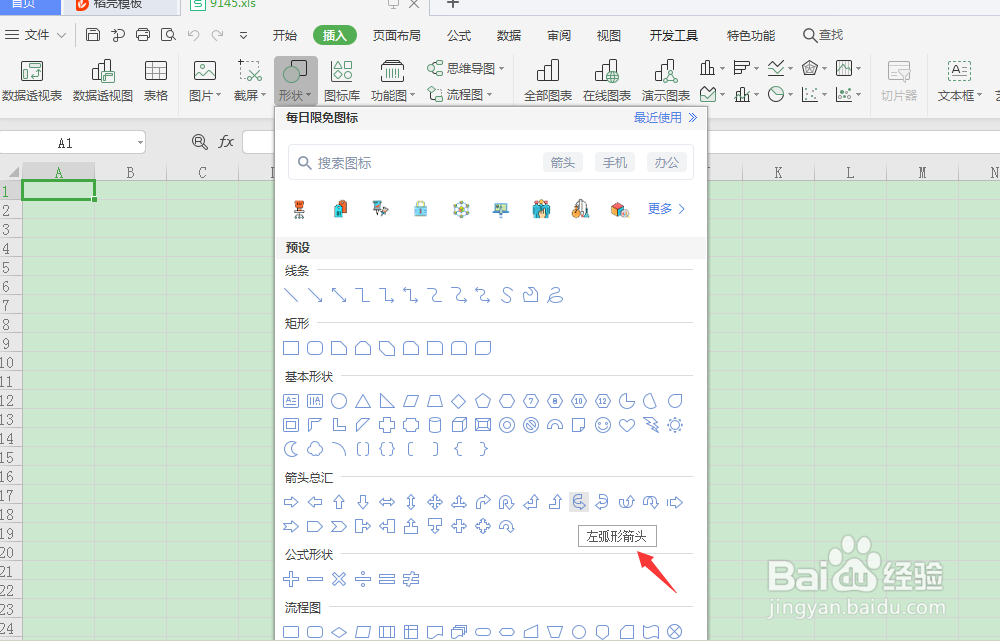This screenshot has height=642, width=1000.
Task: Click the fx insert function button
Action: pos(226,142)
